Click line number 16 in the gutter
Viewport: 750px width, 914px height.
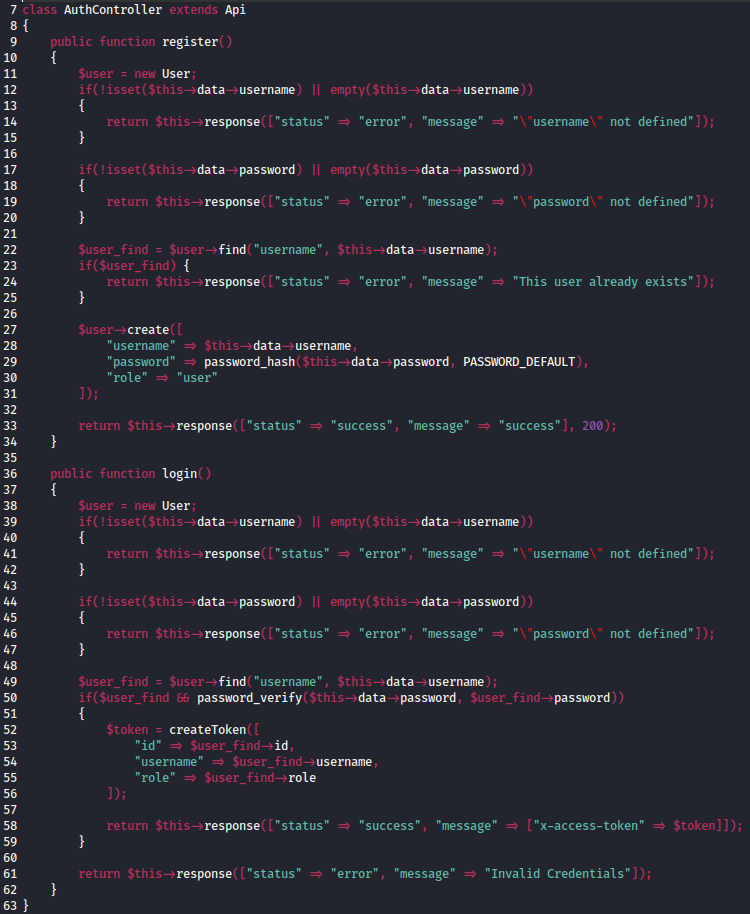click(10, 154)
